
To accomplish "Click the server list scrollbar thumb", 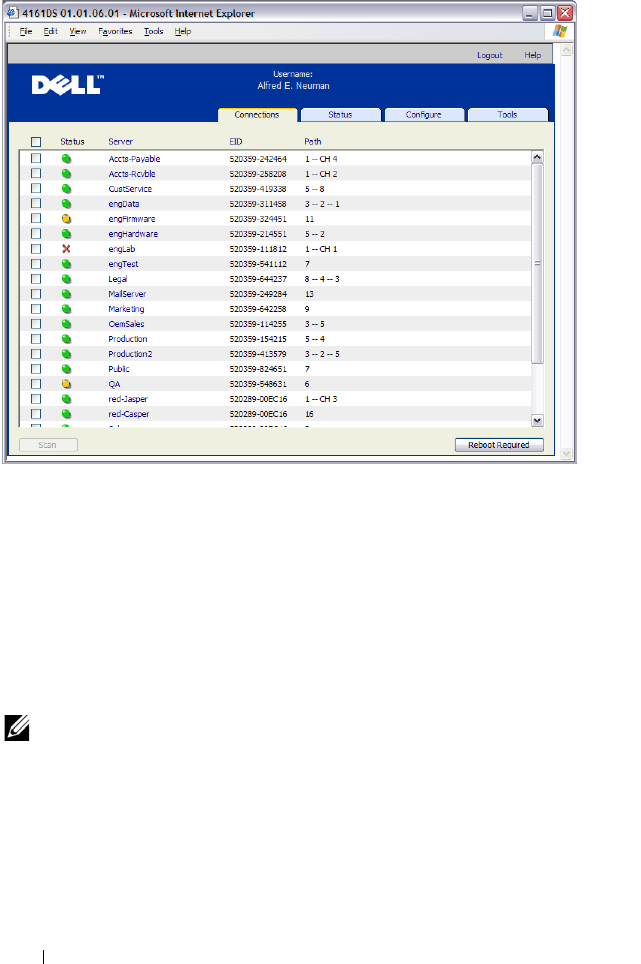I will tap(537, 264).
